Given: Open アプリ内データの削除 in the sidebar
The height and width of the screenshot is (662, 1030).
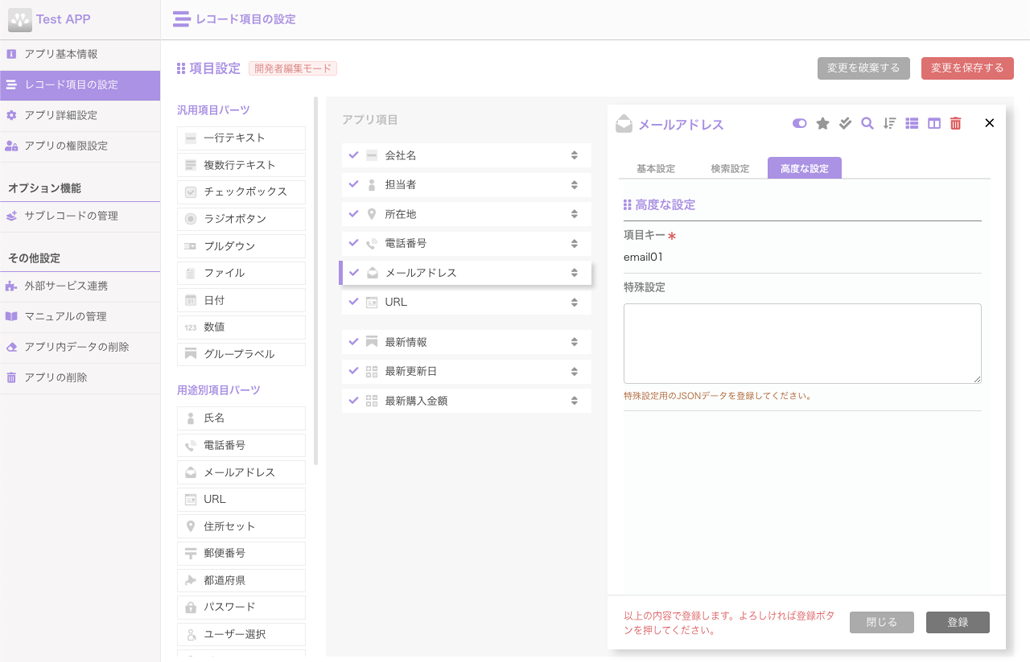Looking at the screenshot, I should click(80, 347).
